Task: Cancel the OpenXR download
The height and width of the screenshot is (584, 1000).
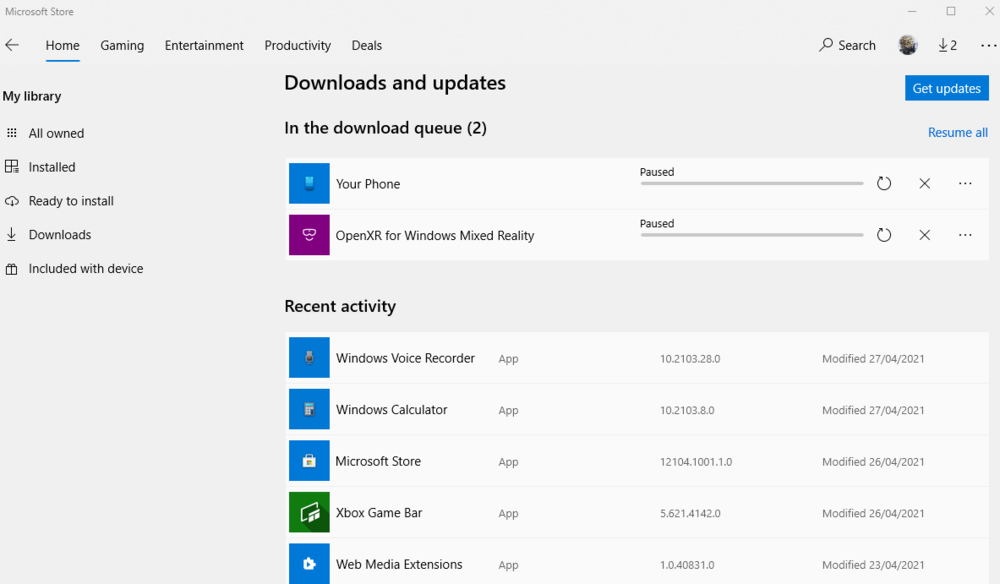Action: tap(924, 235)
